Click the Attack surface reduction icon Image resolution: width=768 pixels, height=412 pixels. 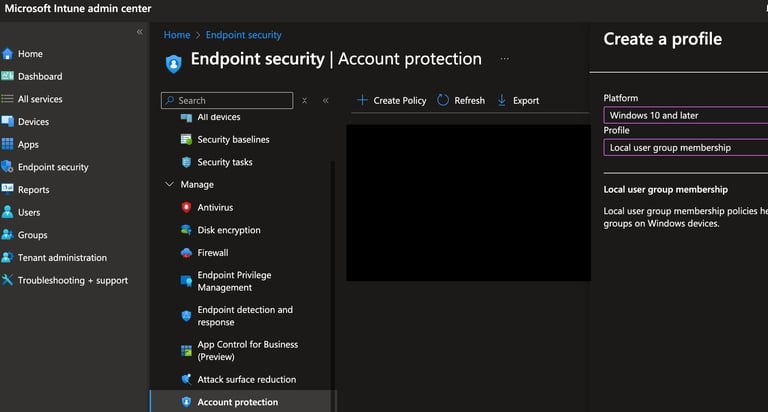[x=186, y=379]
